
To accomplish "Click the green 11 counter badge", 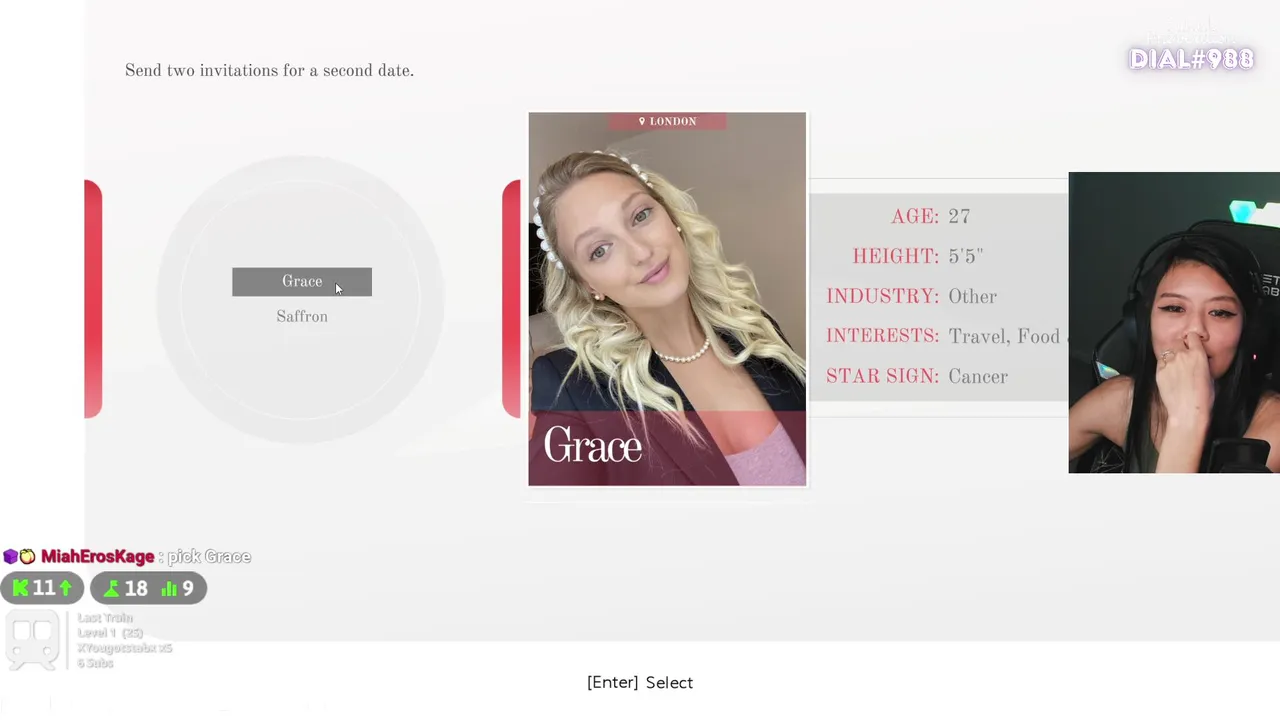I will (x=42, y=588).
